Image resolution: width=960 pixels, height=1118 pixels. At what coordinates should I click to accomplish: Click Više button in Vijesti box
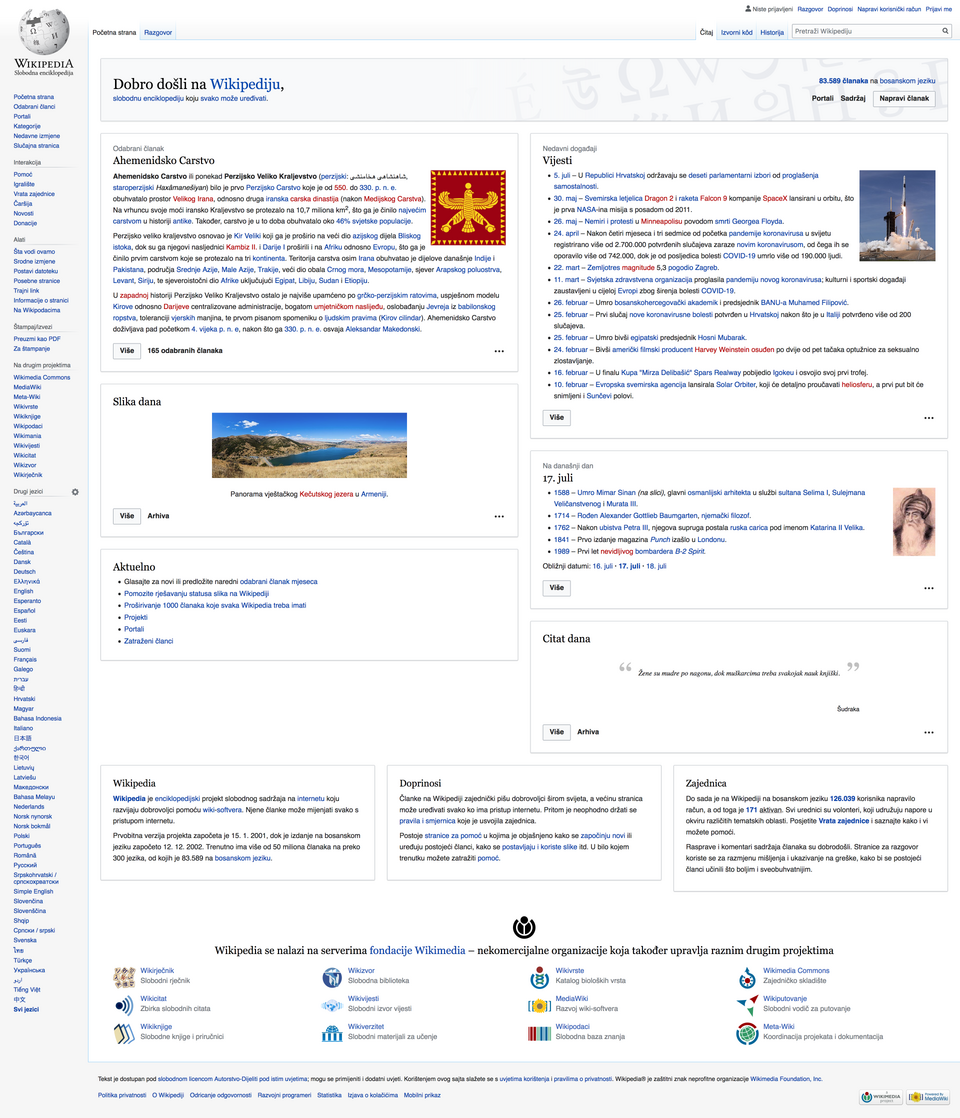coord(556,418)
